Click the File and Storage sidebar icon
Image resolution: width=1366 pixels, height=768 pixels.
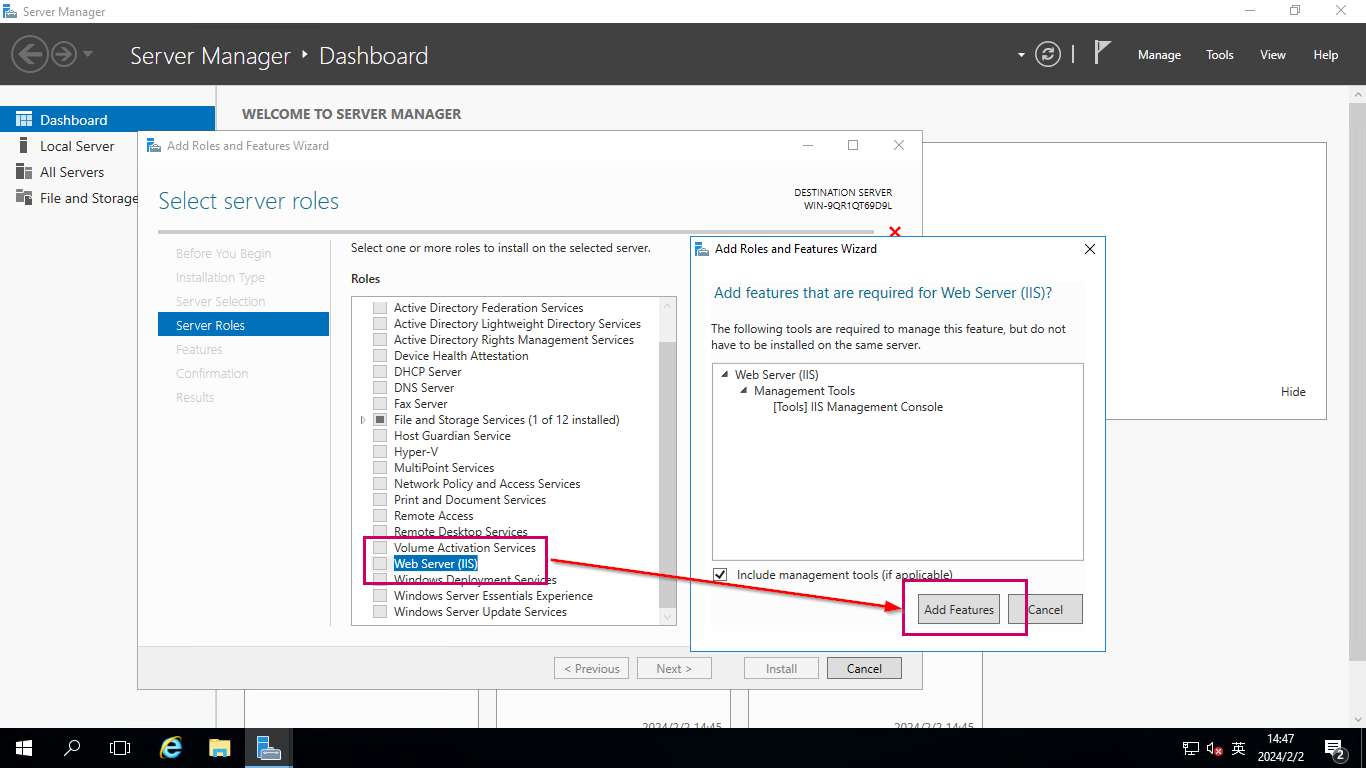24,197
